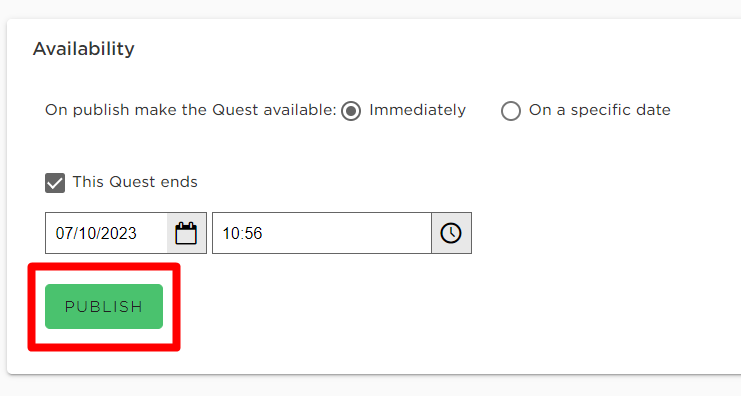Expand time options beside 10:56

point(451,233)
